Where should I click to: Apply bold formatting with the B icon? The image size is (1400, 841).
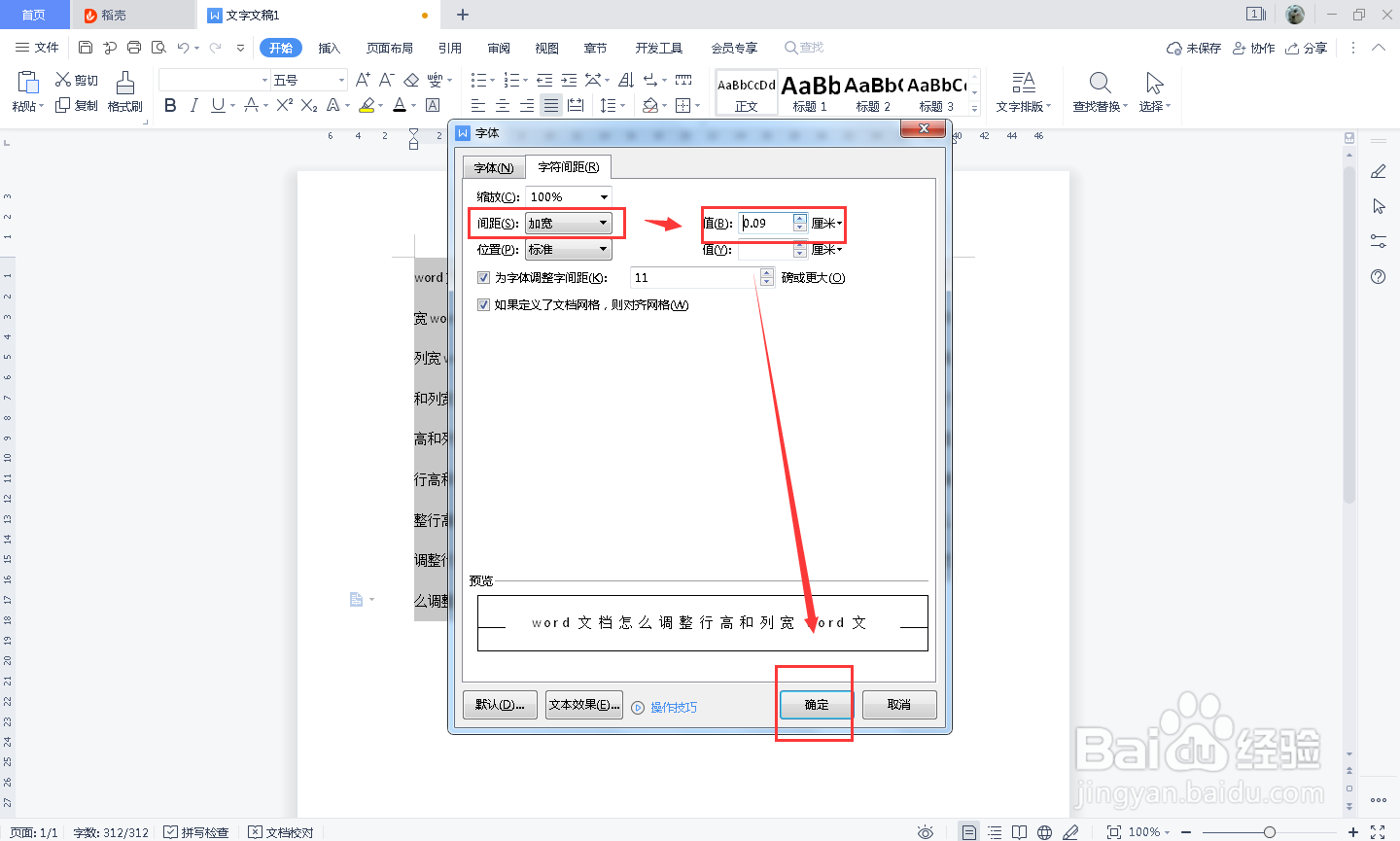[x=170, y=105]
